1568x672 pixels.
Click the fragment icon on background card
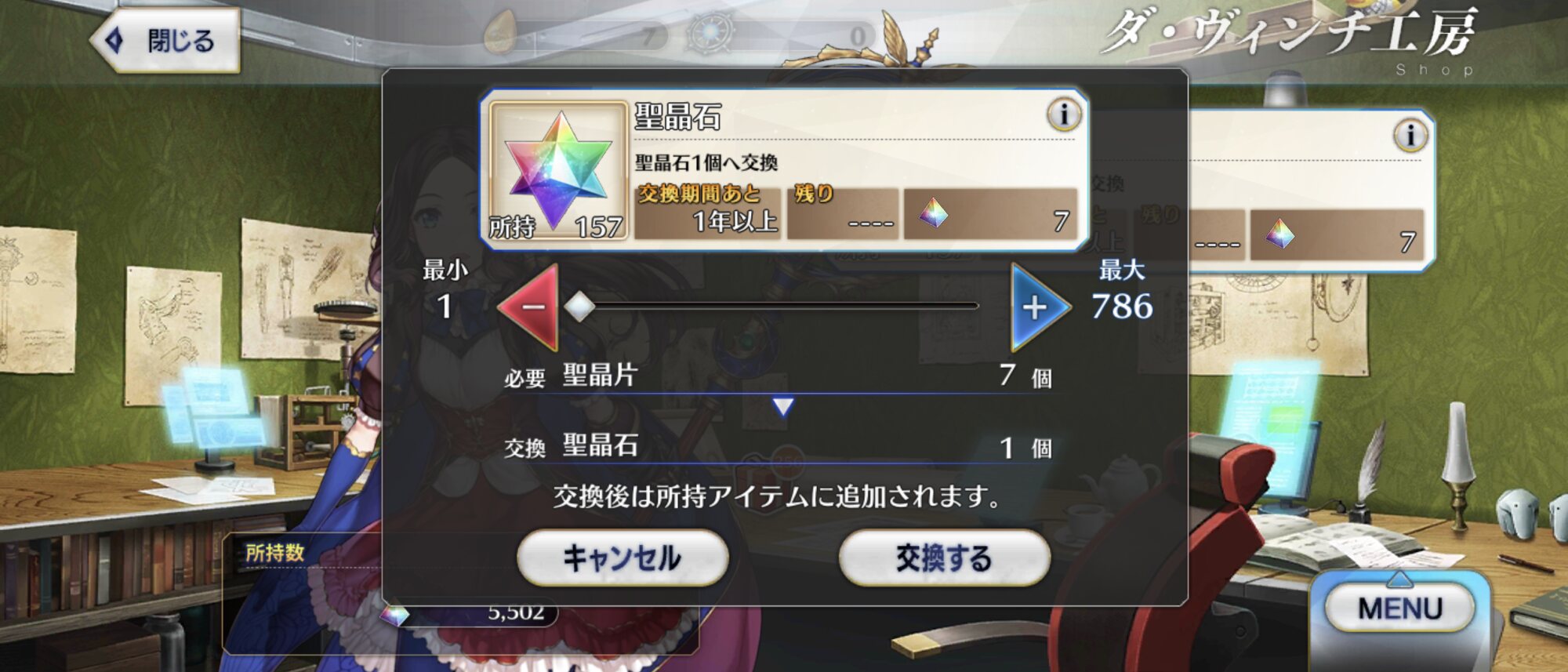click(1279, 233)
